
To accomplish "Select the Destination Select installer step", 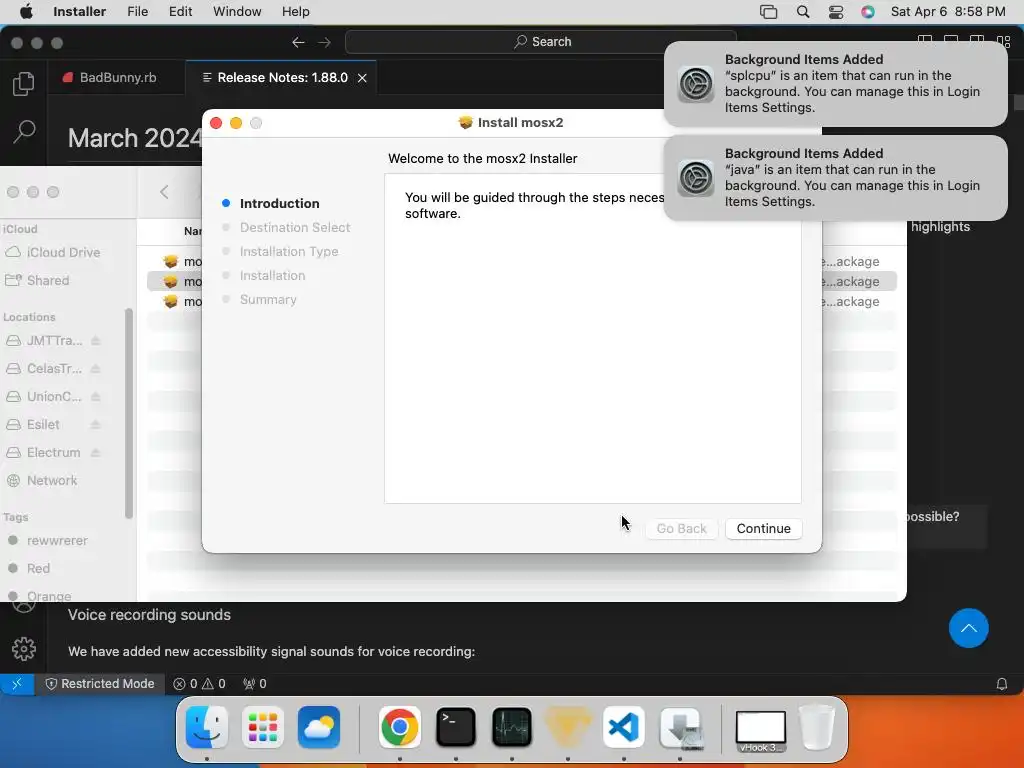I will point(295,227).
